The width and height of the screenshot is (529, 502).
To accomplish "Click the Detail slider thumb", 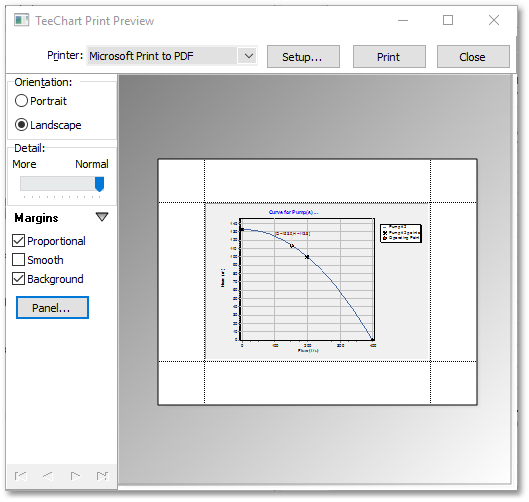I will point(99,184).
